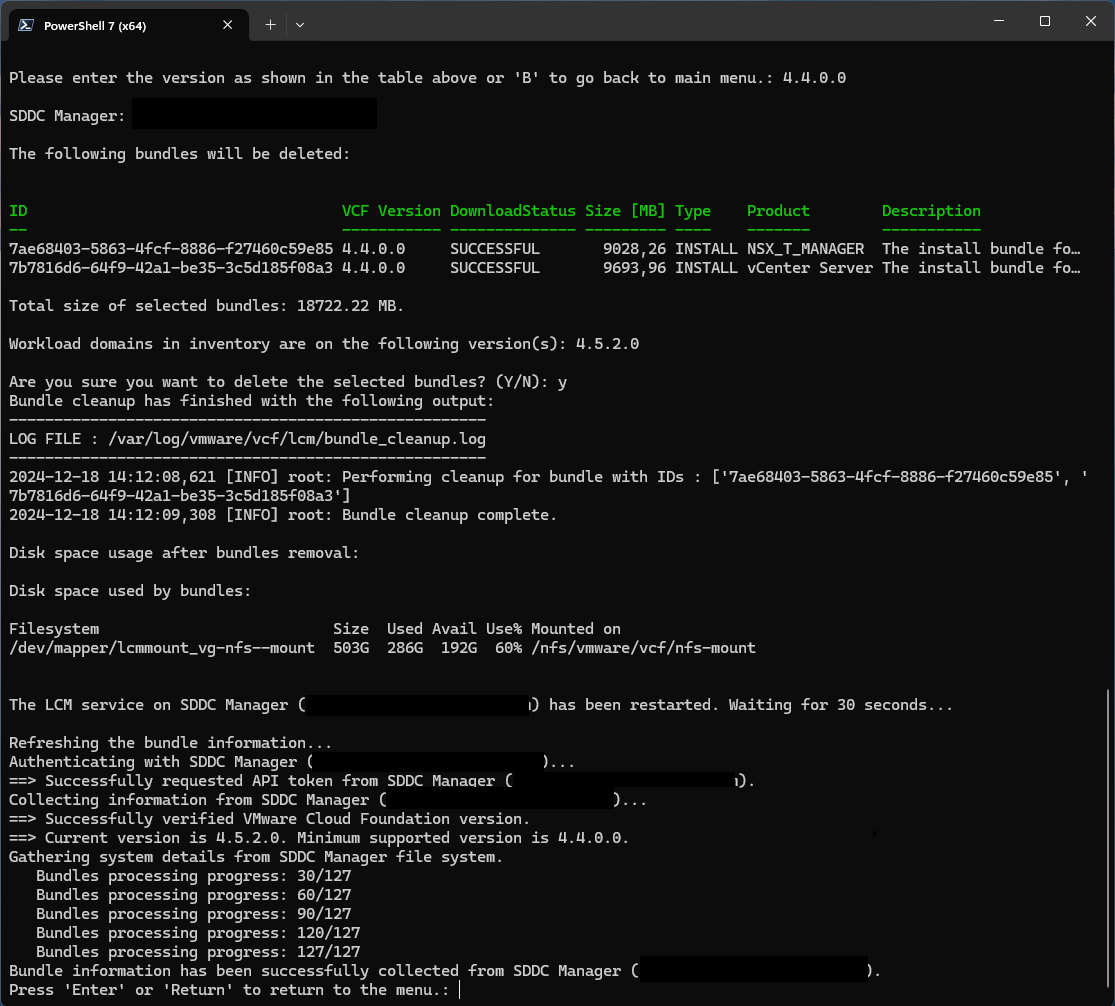The image size is (1115, 1006).
Task: Select the PowerShell 7 (x64) tab
Action: 128,25
